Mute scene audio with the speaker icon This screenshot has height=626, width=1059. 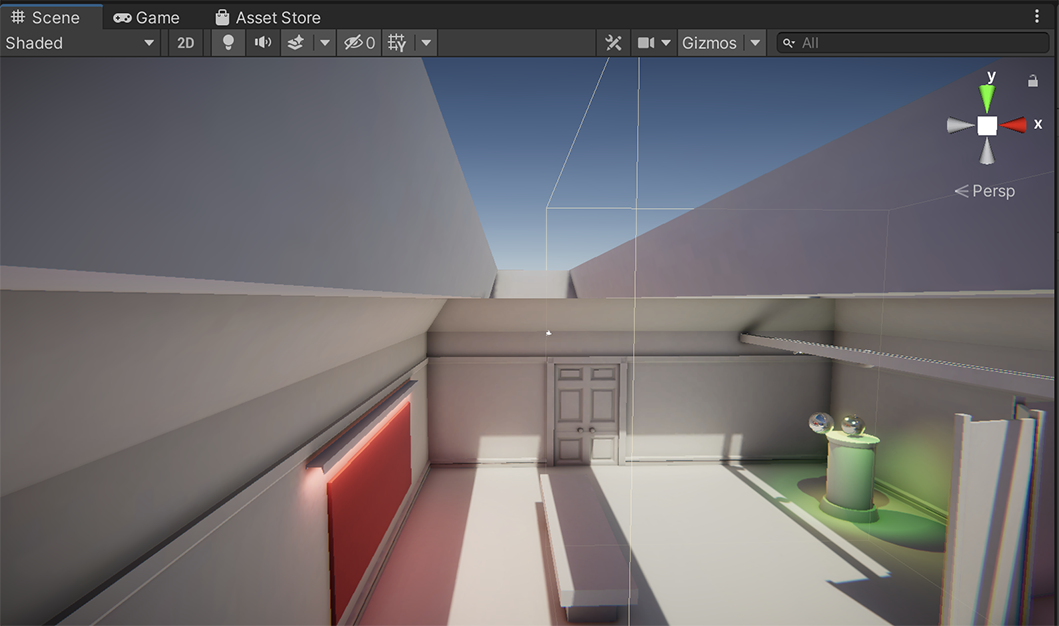pyautogui.click(x=262, y=43)
